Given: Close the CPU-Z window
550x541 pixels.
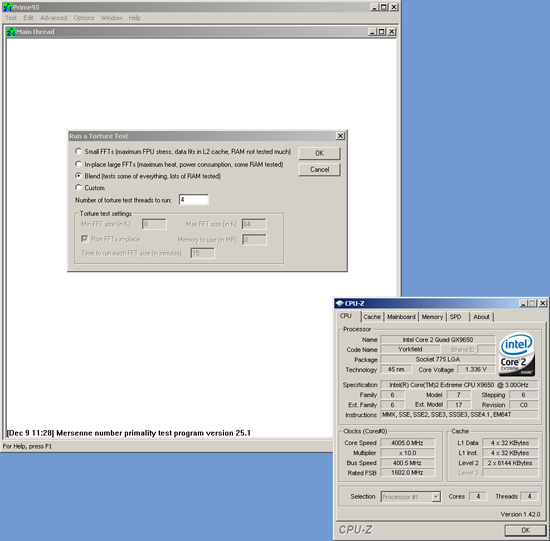Looking at the screenshot, I should tap(543, 303).
